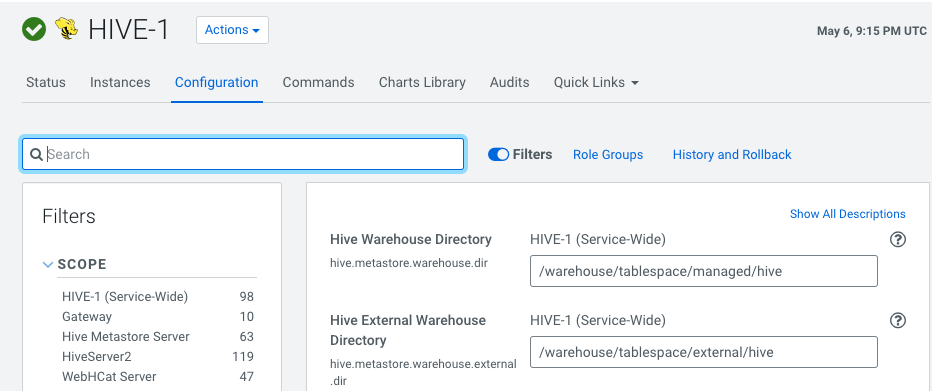Click the Hive External Warehouse Directory label

pos(408,330)
